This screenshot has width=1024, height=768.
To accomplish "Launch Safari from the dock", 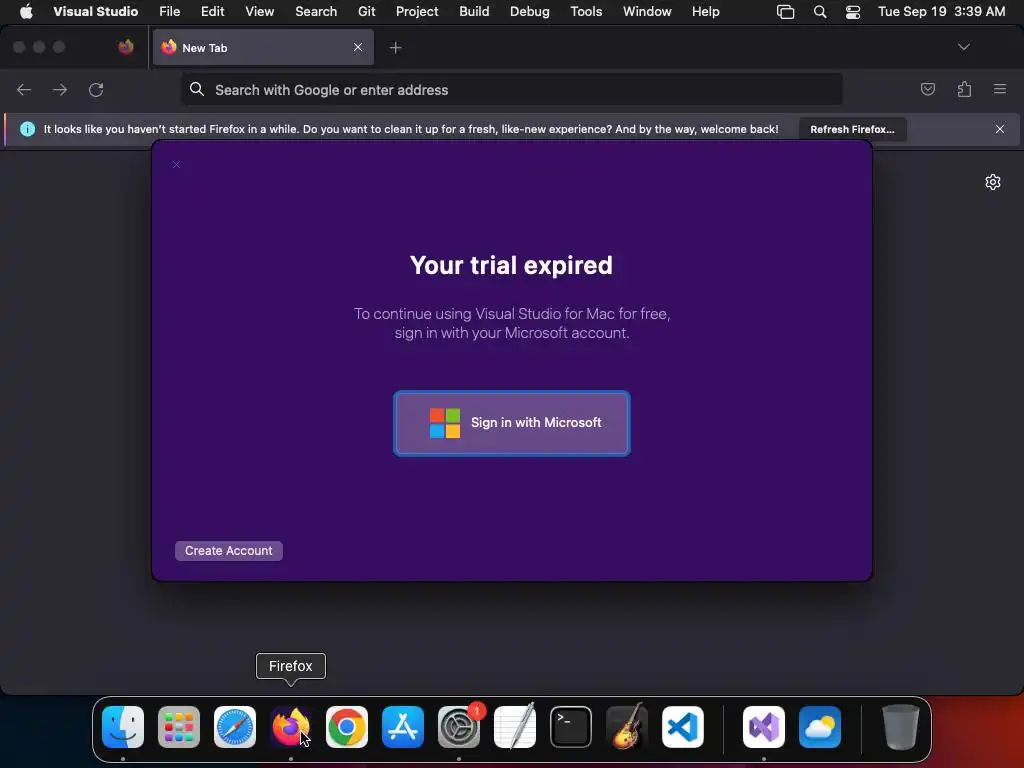I will (x=235, y=727).
